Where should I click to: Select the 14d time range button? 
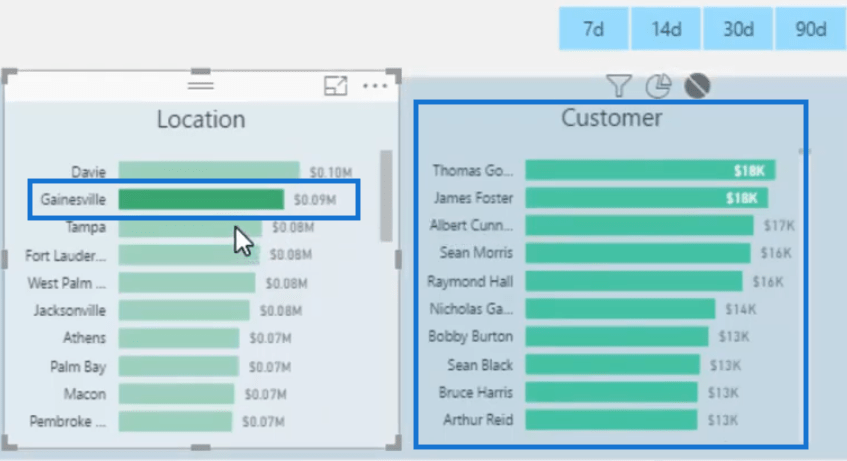(x=666, y=29)
